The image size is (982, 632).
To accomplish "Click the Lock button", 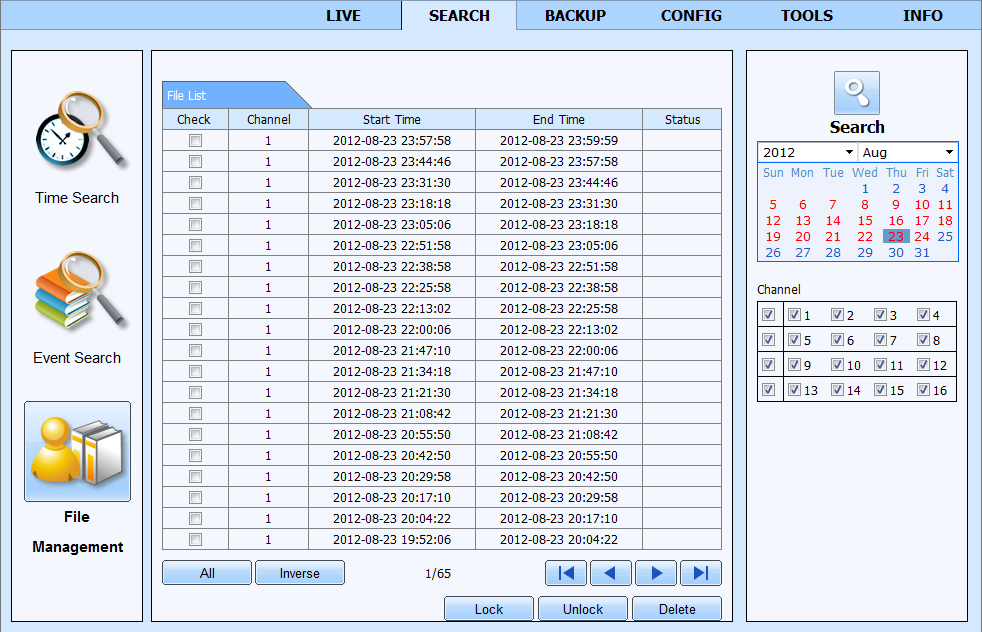I will [489, 609].
